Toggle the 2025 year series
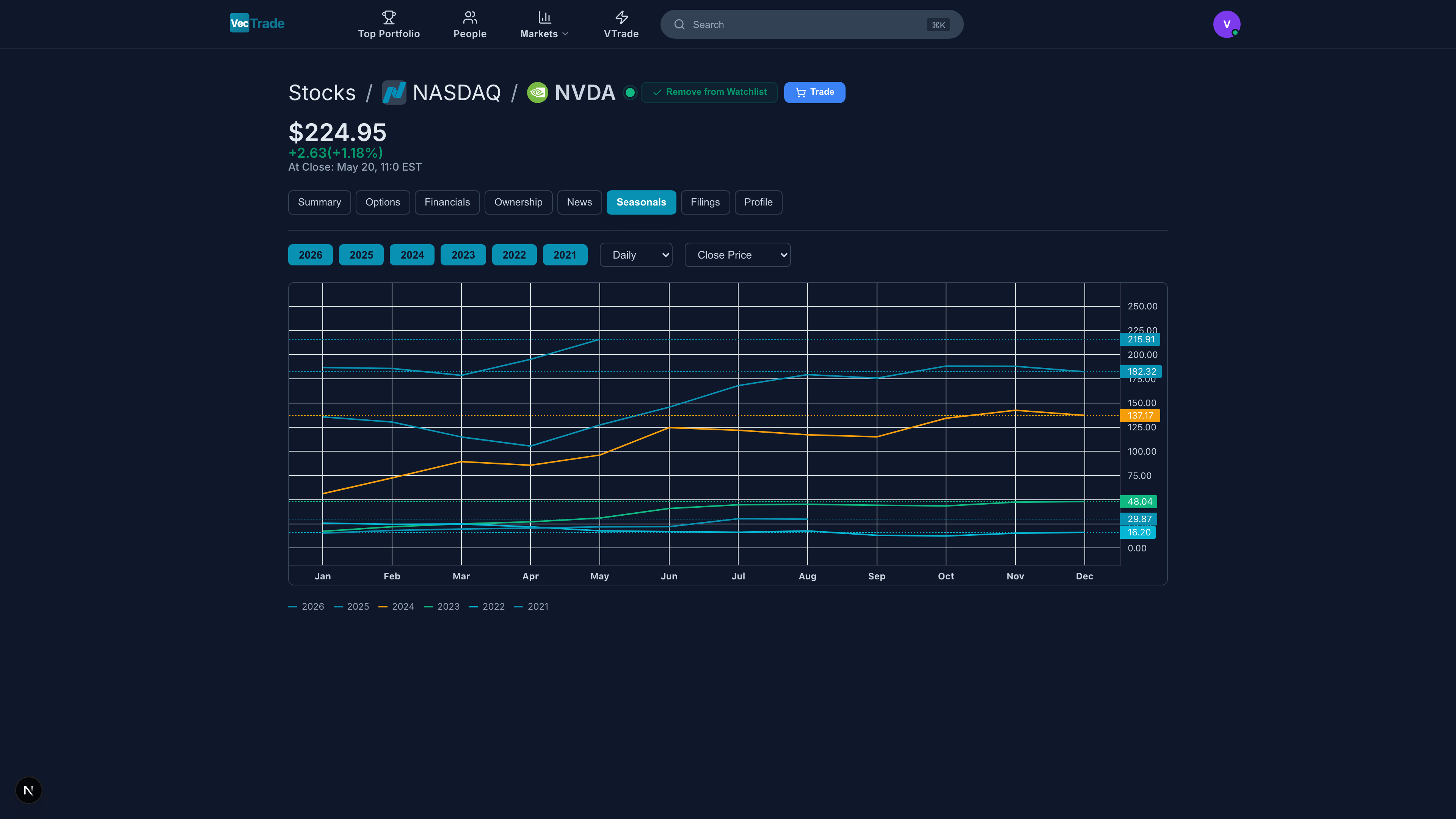1456x819 pixels. point(361,255)
